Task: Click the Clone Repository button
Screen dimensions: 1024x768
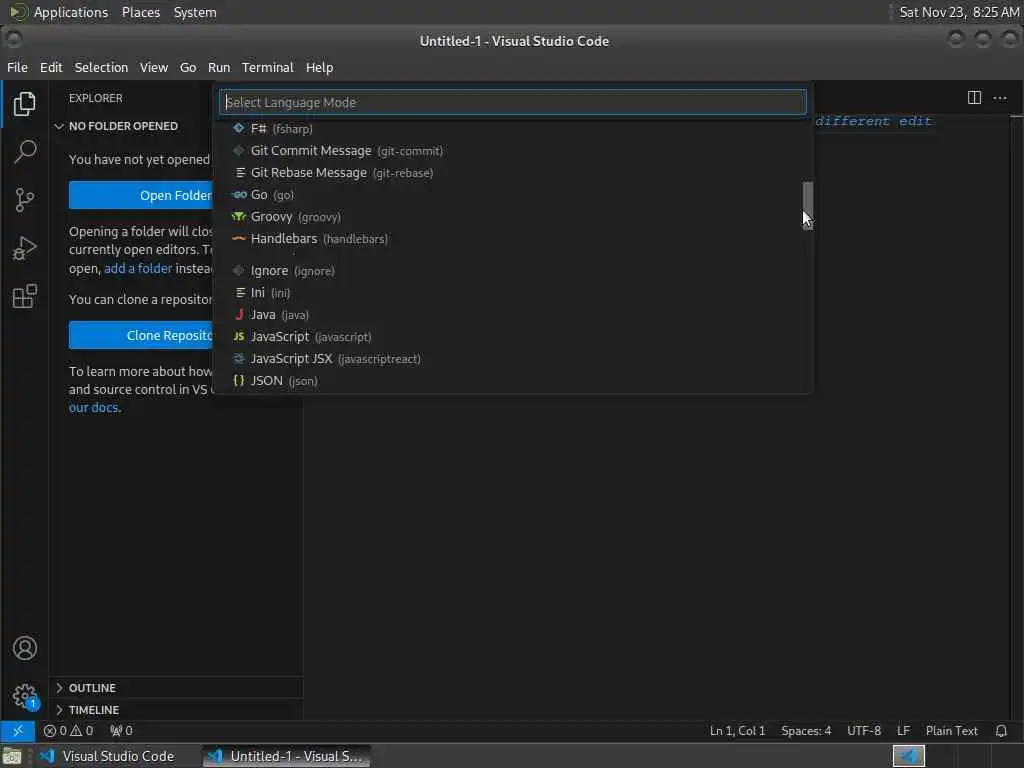Action: pyautogui.click(x=141, y=335)
